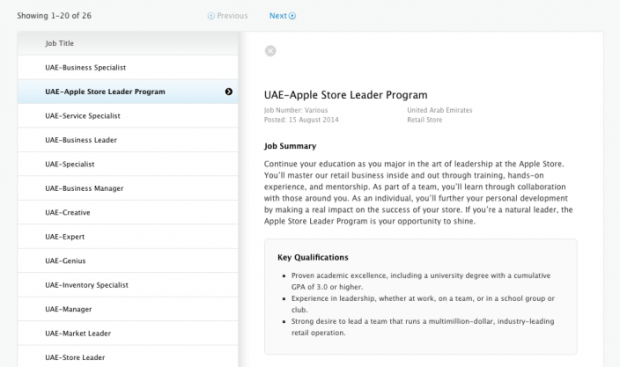Image resolution: width=620 pixels, height=367 pixels.
Task: Open the UAE-Service Specialist listing
Action: (128, 116)
